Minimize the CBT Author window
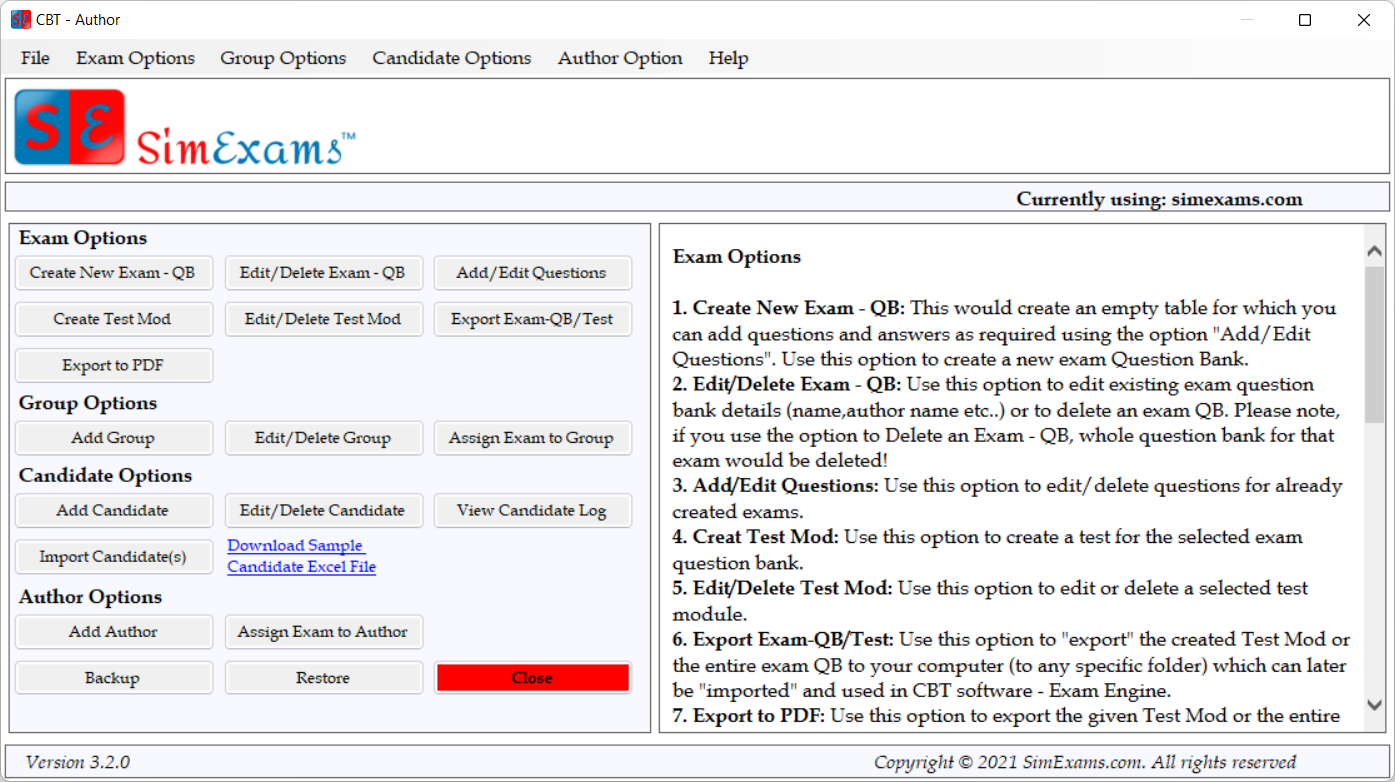 click(x=1247, y=20)
